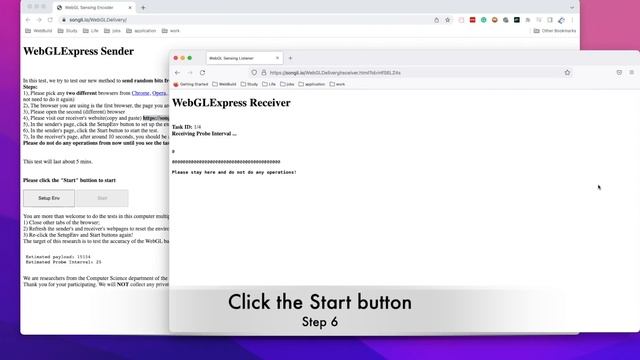The height and width of the screenshot is (360, 640).
Task: Open the Getting Started bookmark in Firefox
Action: 191,84
